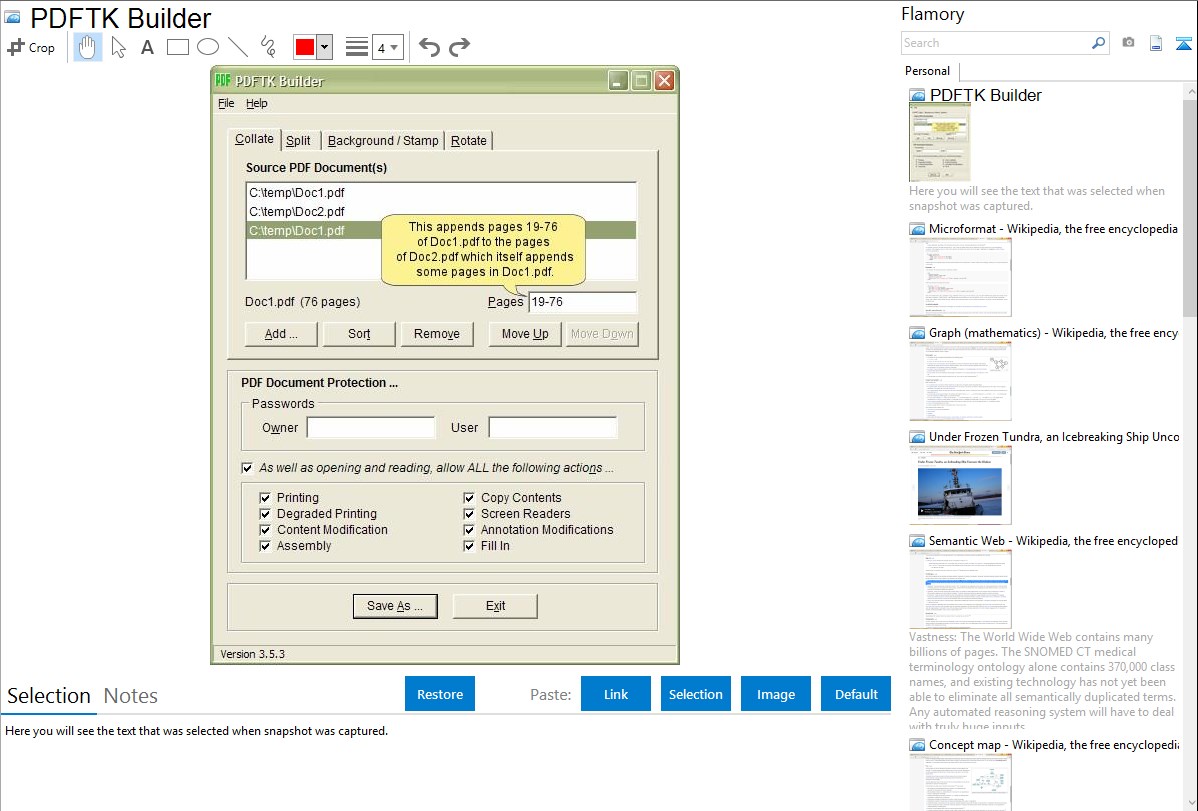Switch to the Split tab

[298, 141]
